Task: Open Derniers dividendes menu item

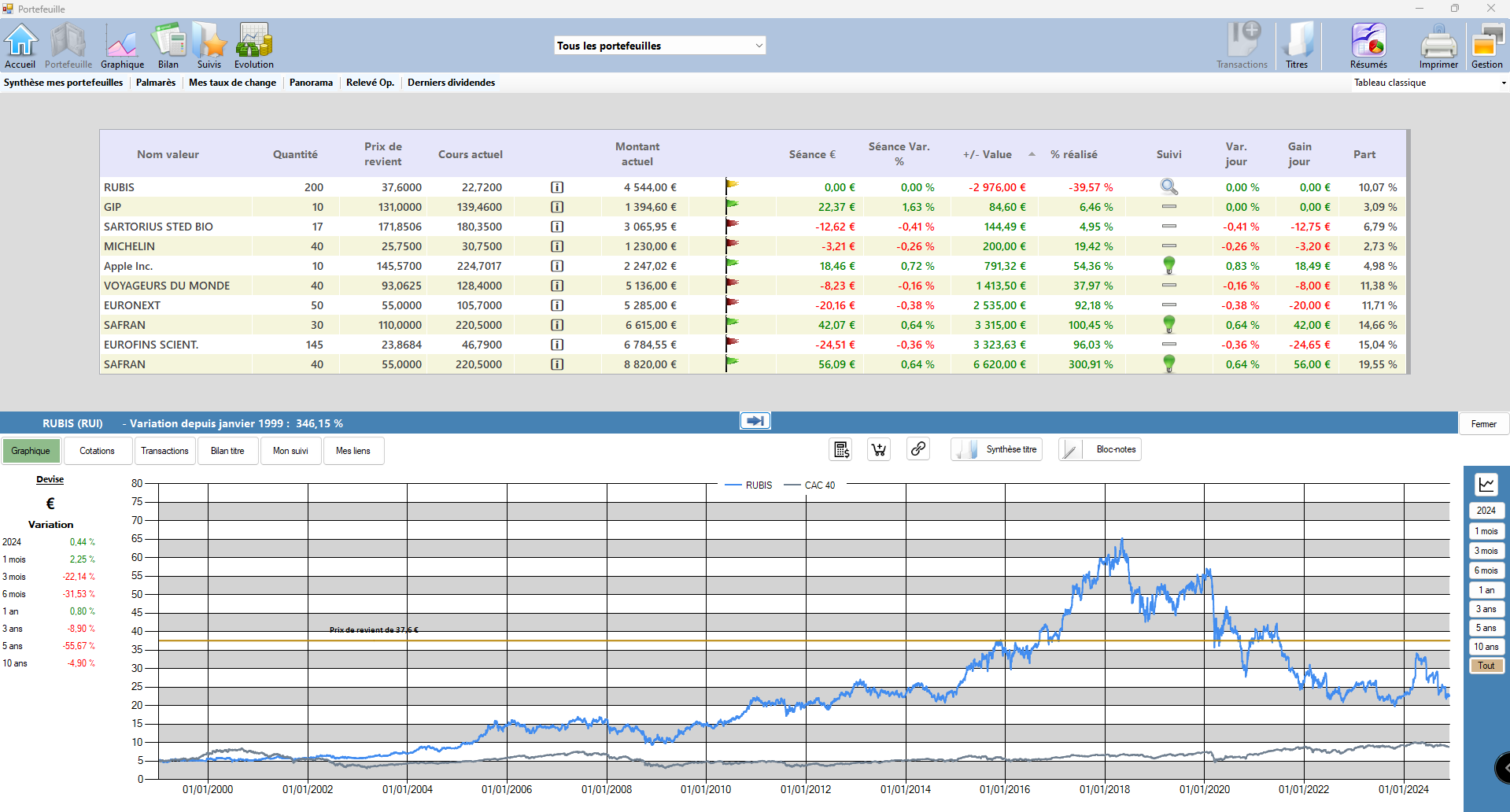Action: point(452,83)
